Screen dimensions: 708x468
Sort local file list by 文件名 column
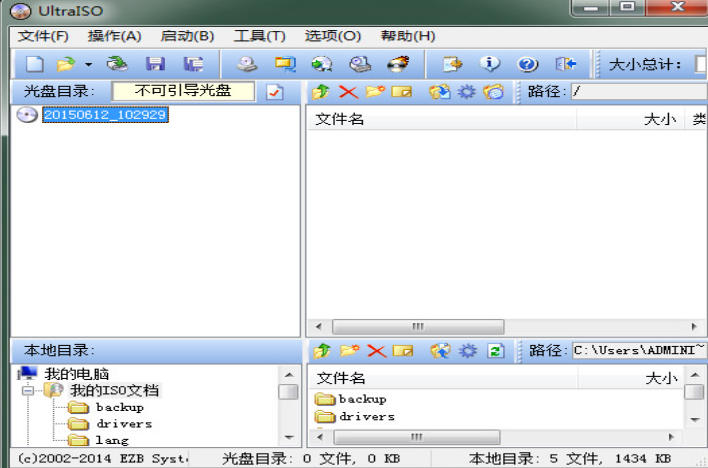tap(443, 378)
